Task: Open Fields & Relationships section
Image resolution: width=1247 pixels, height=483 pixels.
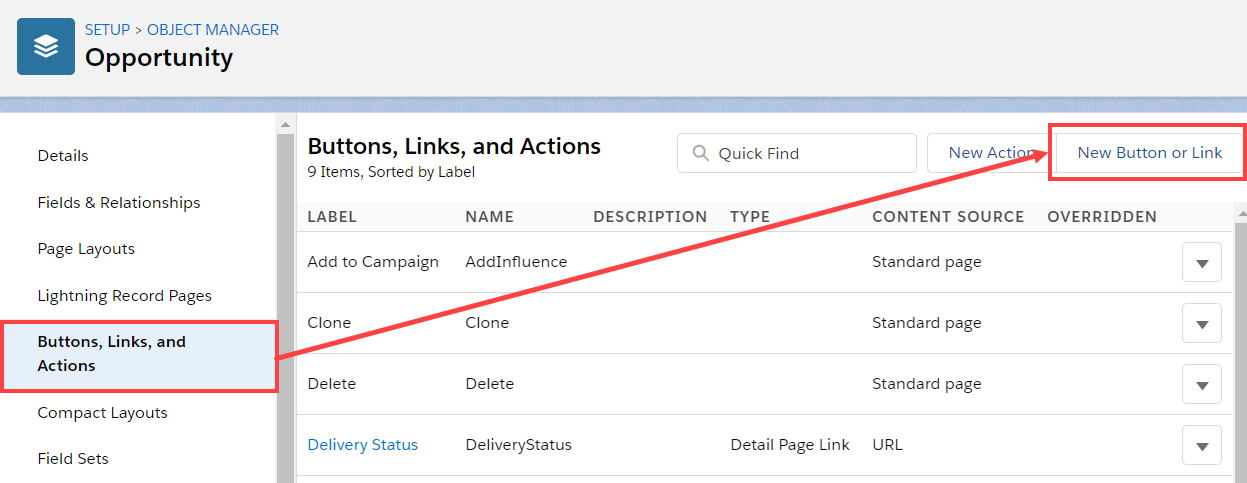Action: point(119,203)
